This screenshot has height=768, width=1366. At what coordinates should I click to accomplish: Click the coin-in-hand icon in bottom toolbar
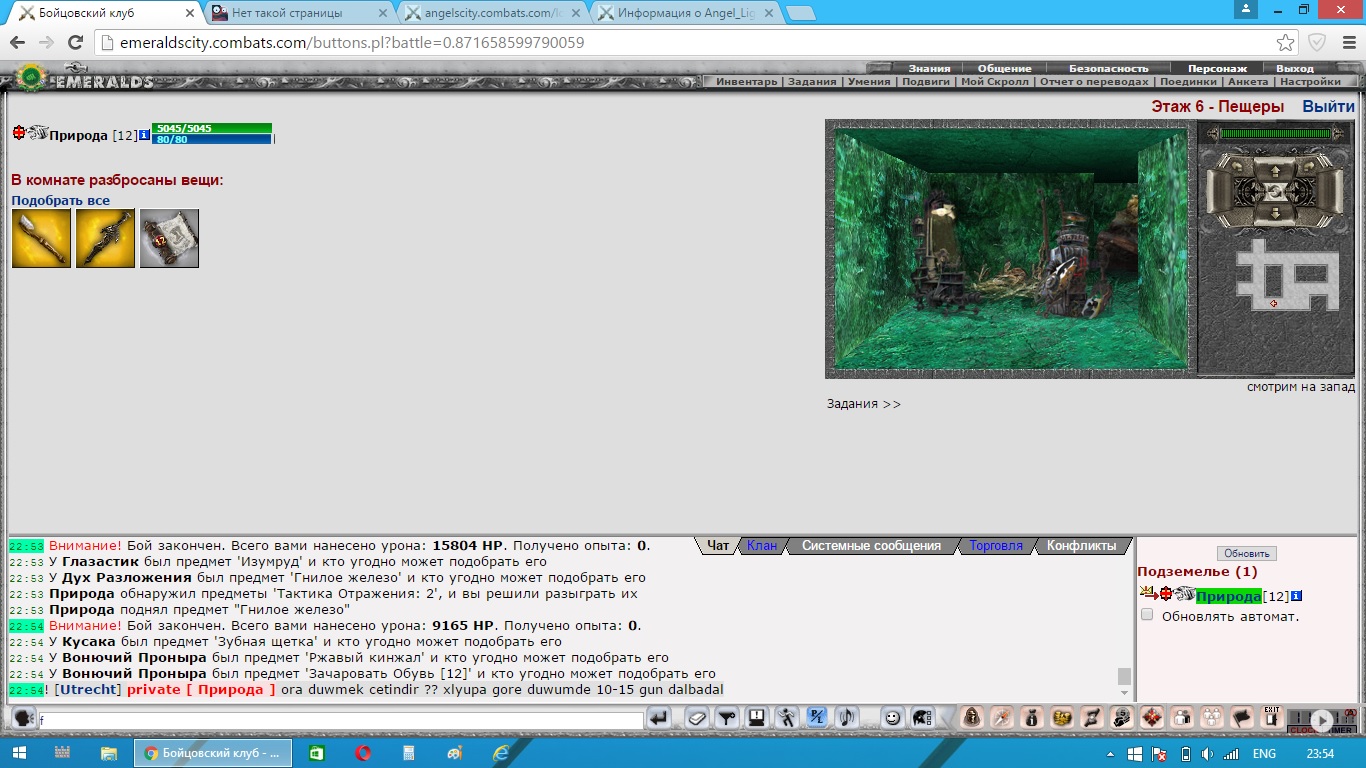coord(1122,717)
